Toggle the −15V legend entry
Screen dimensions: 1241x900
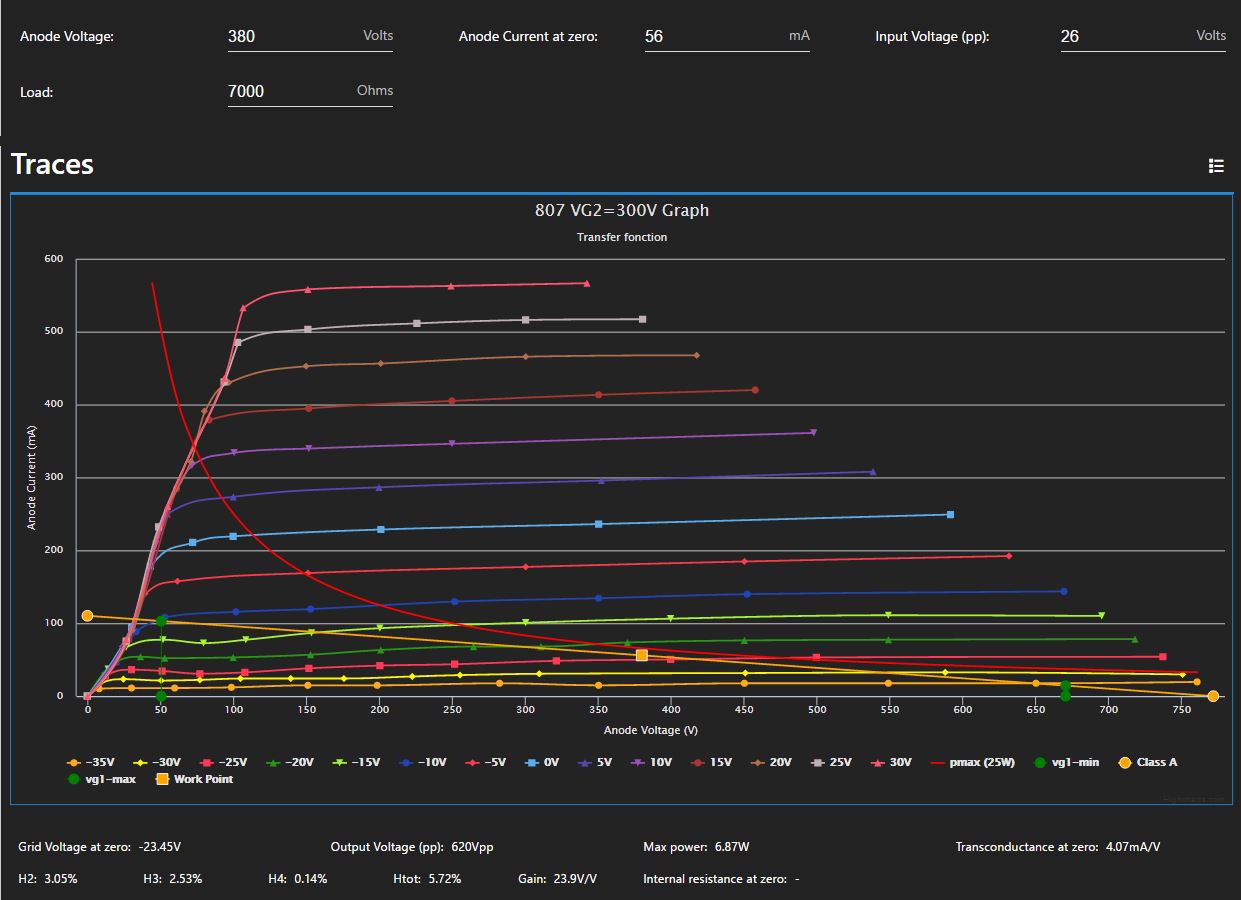click(x=357, y=762)
